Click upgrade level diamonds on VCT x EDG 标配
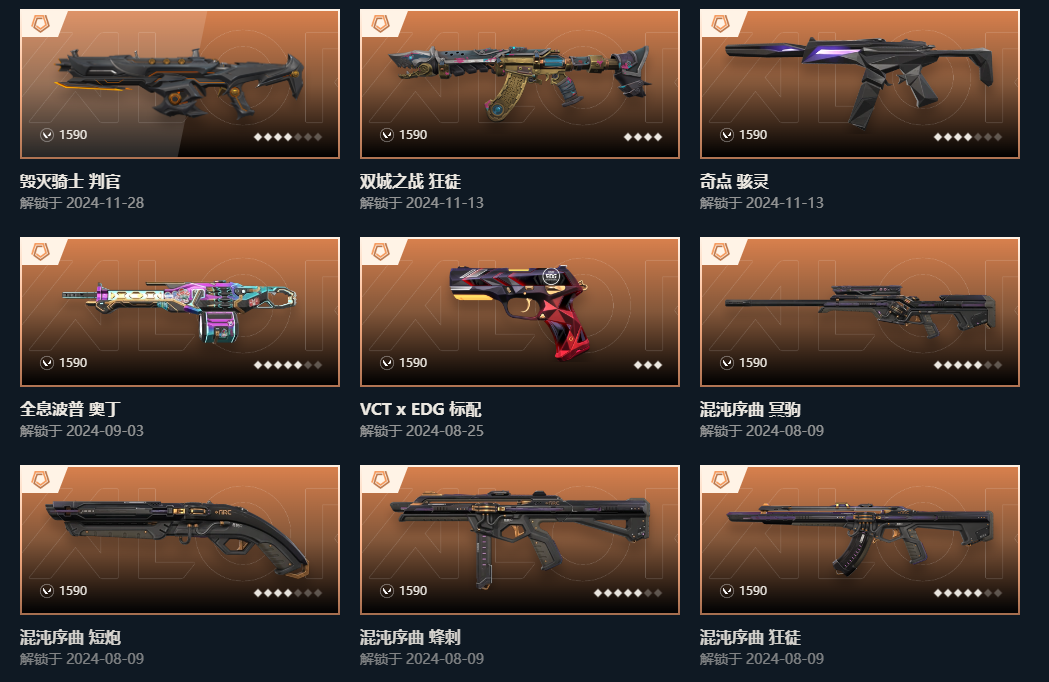 pos(648,365)
